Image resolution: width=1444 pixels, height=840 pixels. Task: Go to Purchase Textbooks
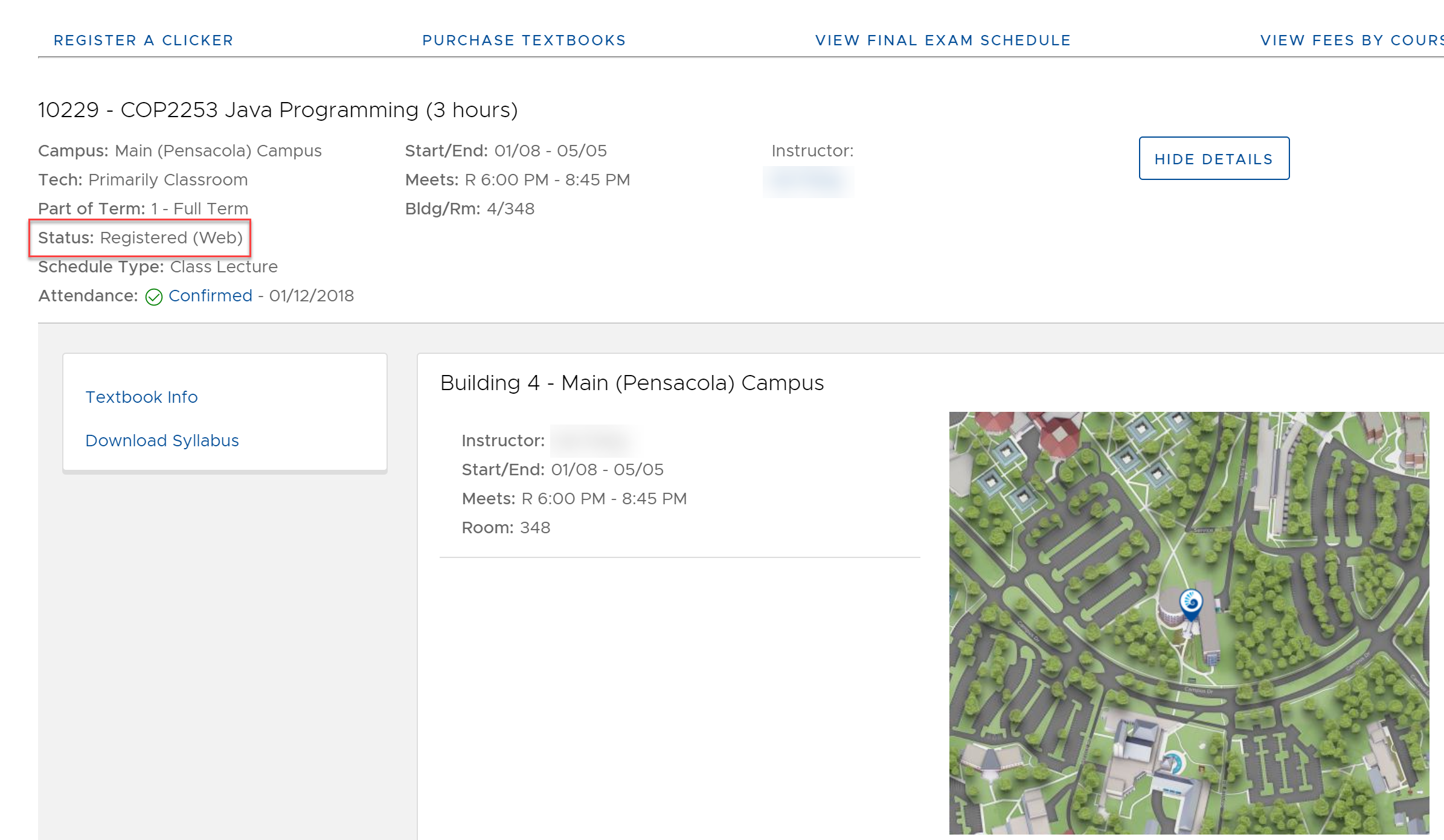click(524, 40)
